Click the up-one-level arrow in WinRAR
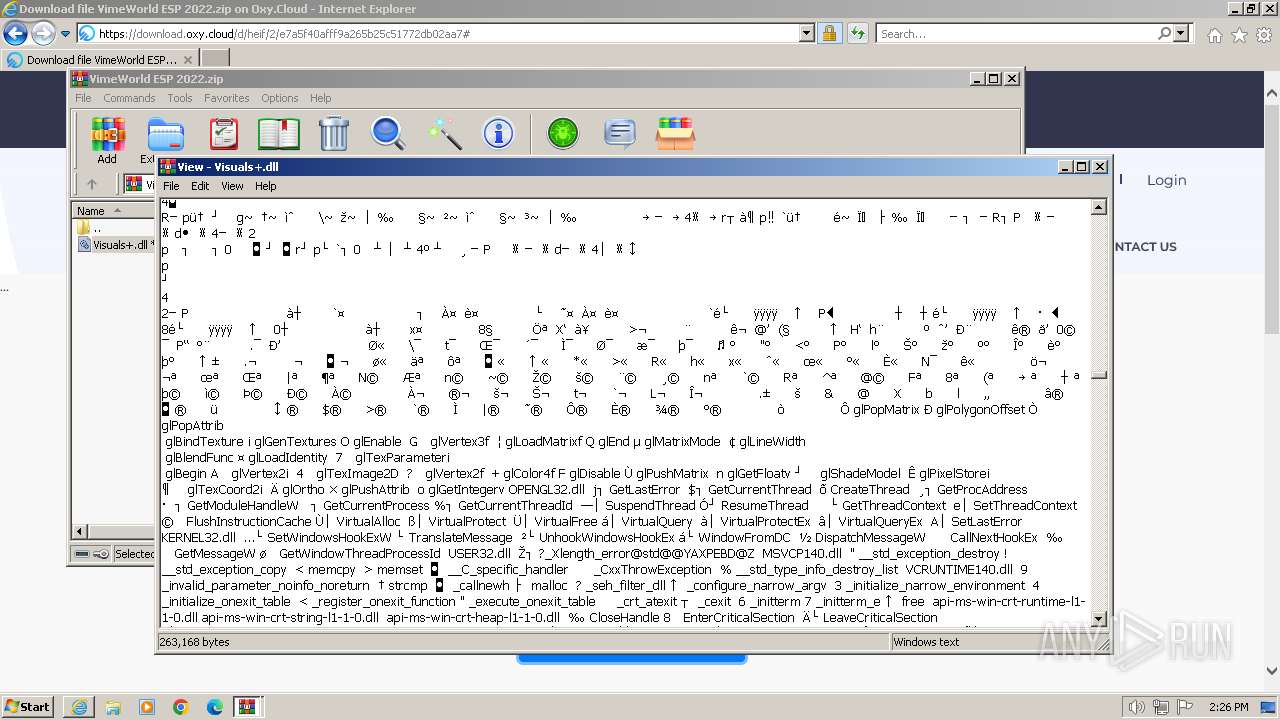This screenshot has height=720, width=1280. coord(92,184)
